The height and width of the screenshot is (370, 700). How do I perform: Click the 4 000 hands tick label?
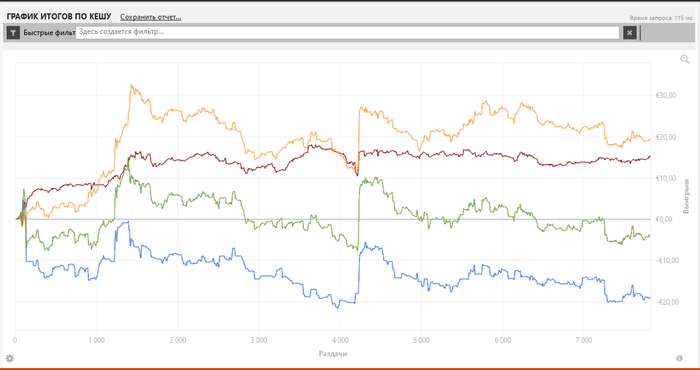tap(340, 340)
